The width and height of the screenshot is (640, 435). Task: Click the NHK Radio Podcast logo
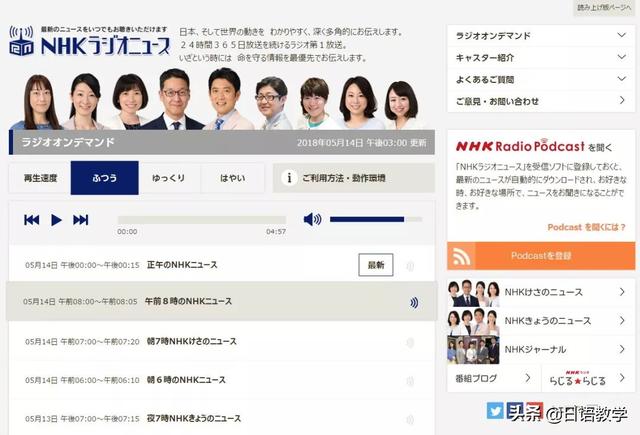[520, 146]
